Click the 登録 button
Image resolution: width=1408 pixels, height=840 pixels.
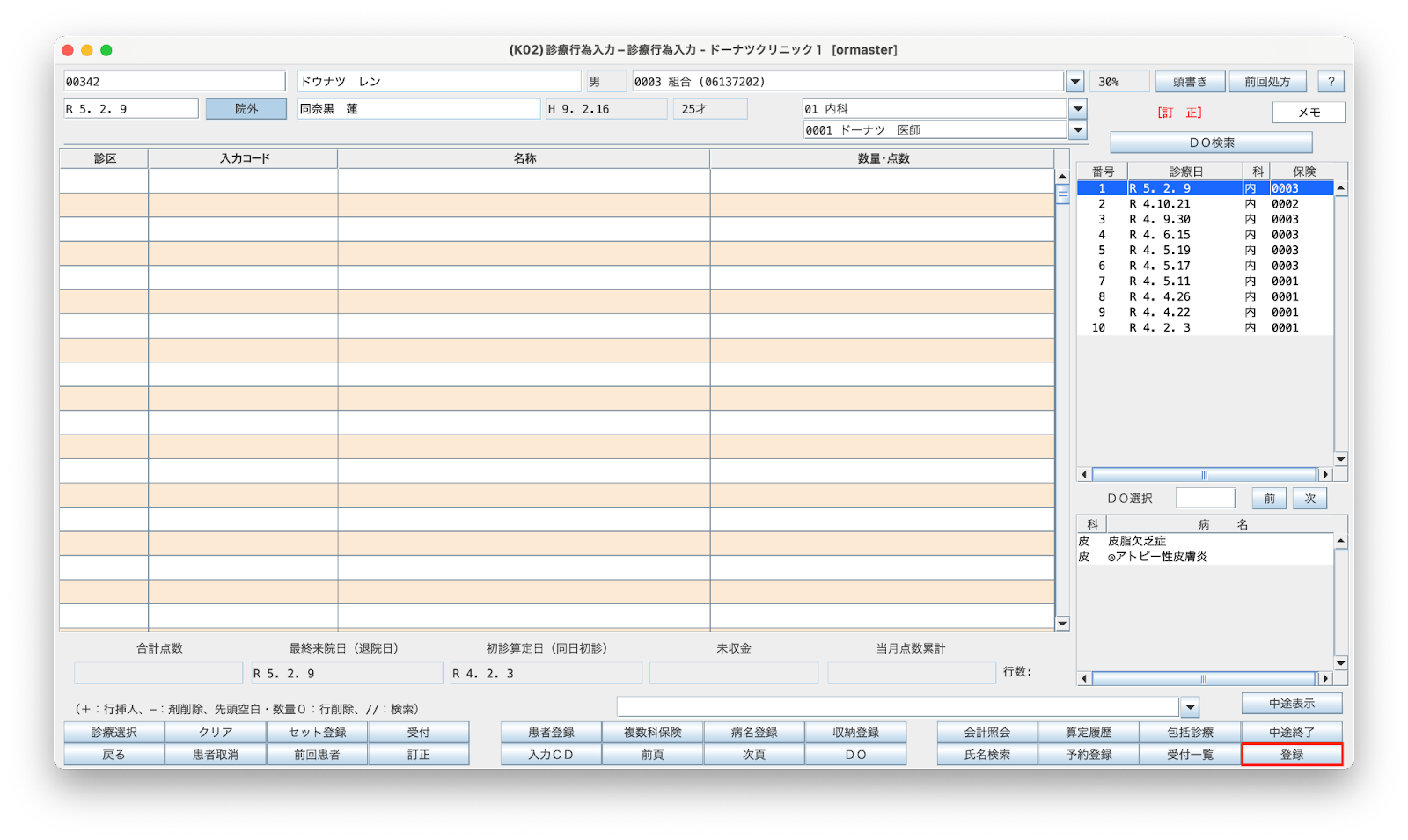click(x=1292, y=755)
